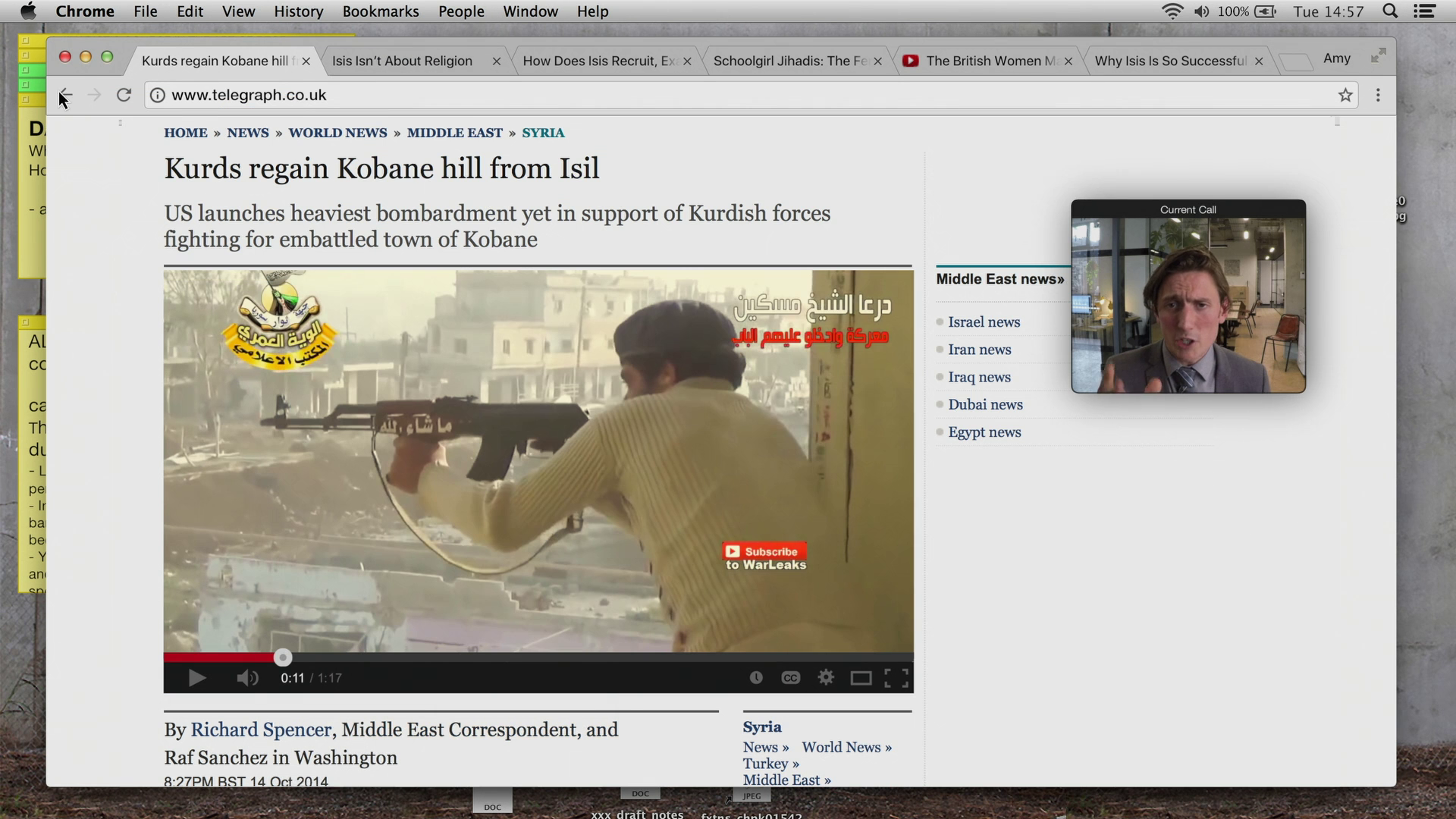Open Chrome three-dot menu
The height and width of the screenshot is (819, 1456).
coord(1378,96)
